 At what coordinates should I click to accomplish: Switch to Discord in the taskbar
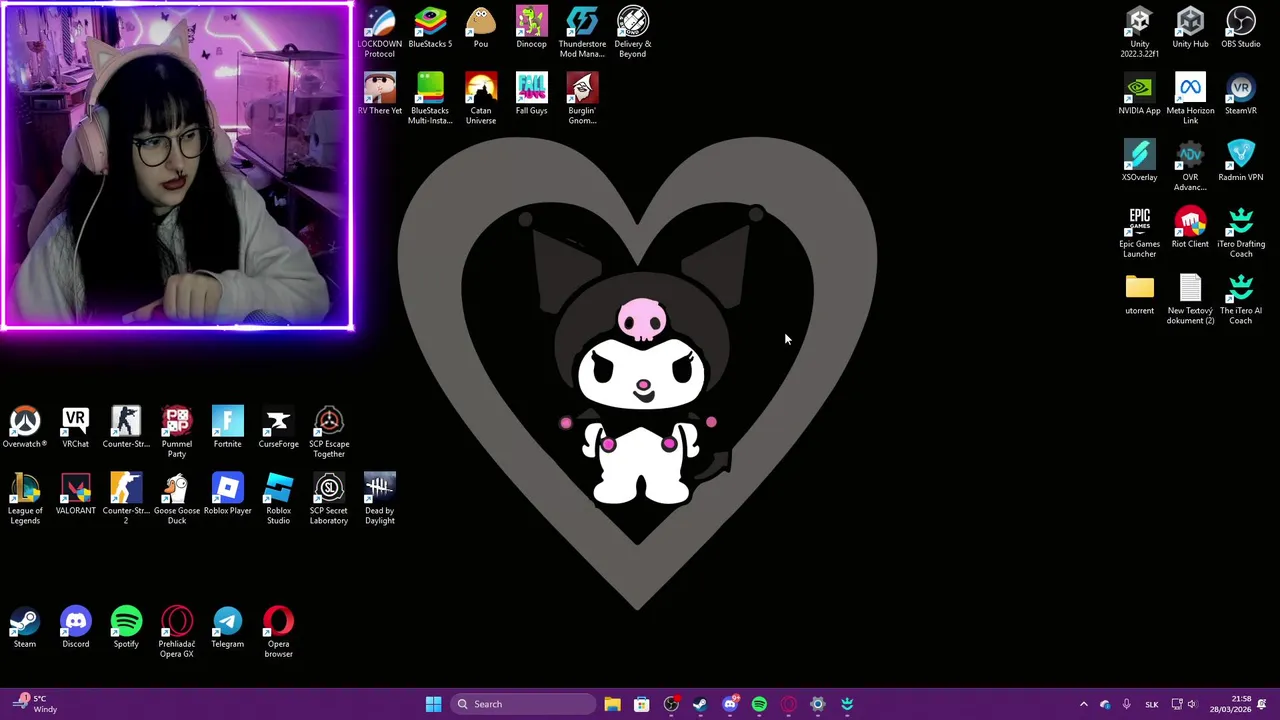point(730,704)
